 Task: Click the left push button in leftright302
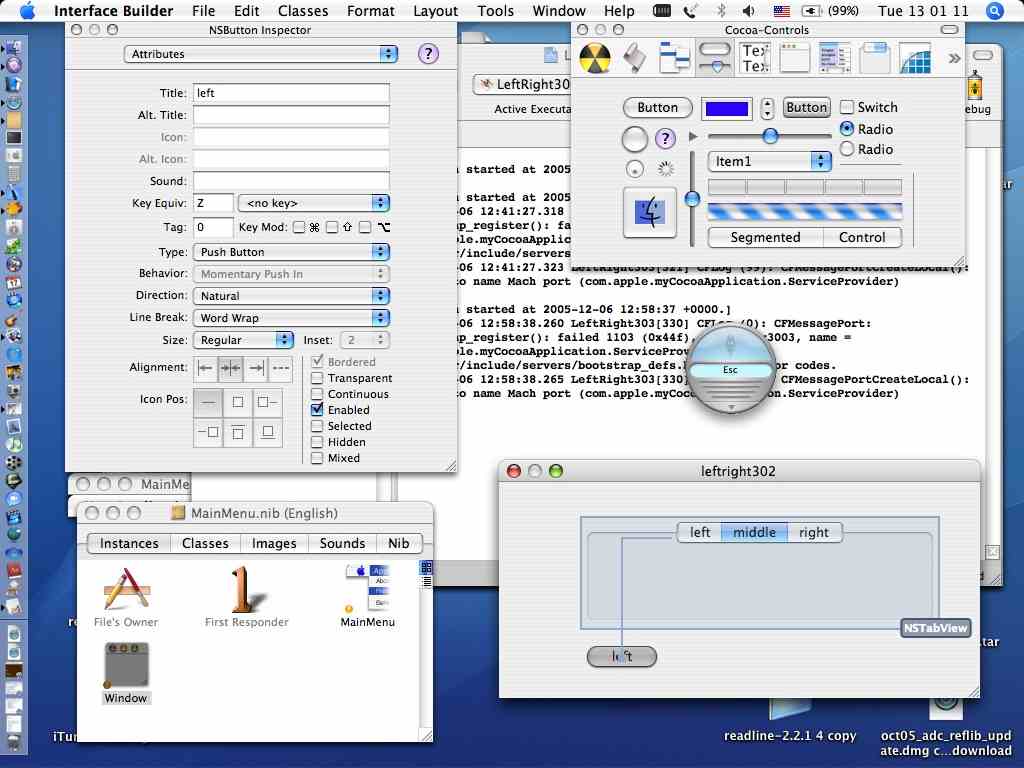(x=622, y=656)
